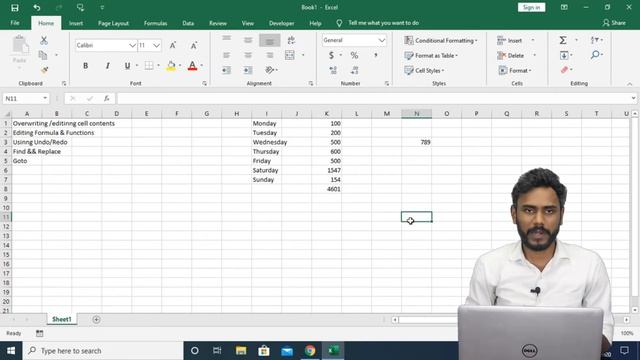Open the Orientation text rotation icon
The width and height of the screenshot is (640, 360).
(270, 70)
